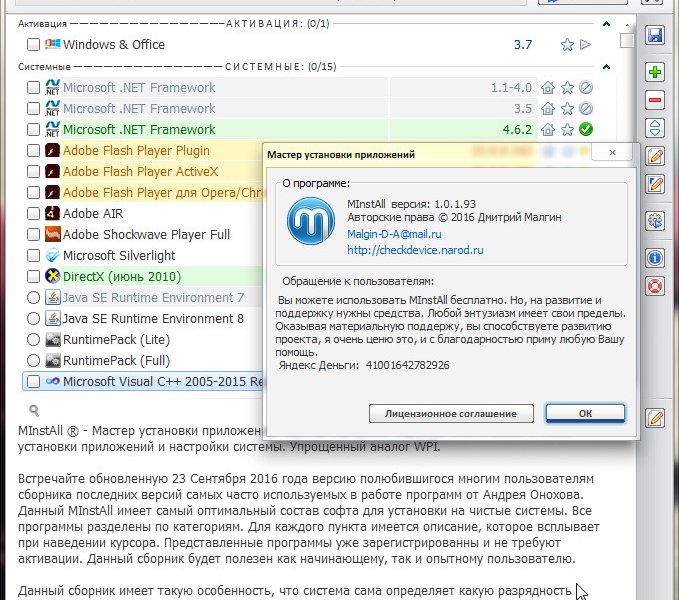Tick the Adobe Shockwave Player Full checkbox
This screenshot has width=679, height=600.
(x=33, y=234)
